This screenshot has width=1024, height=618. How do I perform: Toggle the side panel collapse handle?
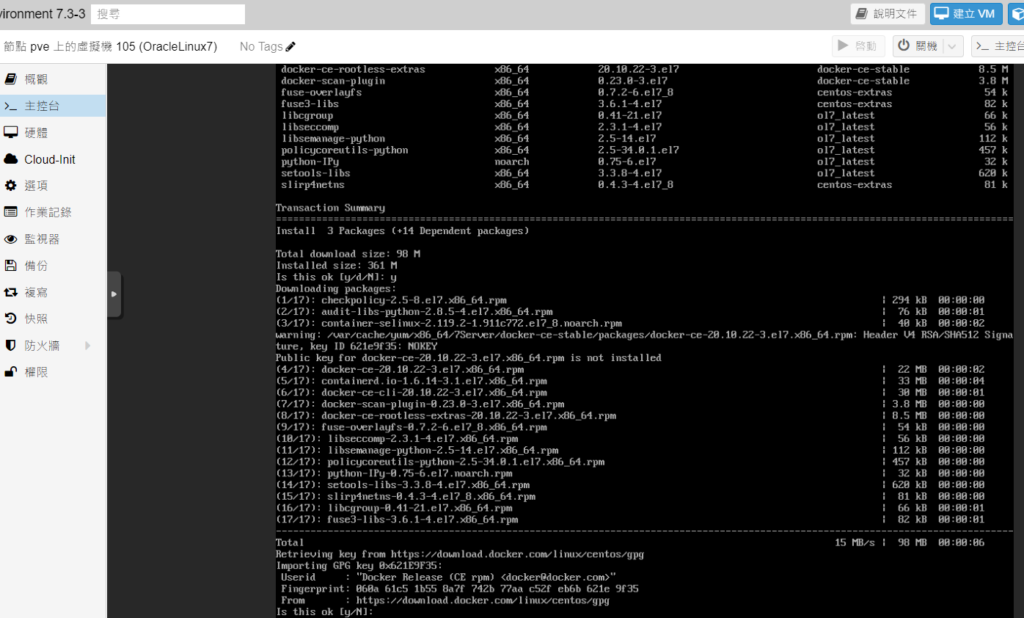(113, 294)
